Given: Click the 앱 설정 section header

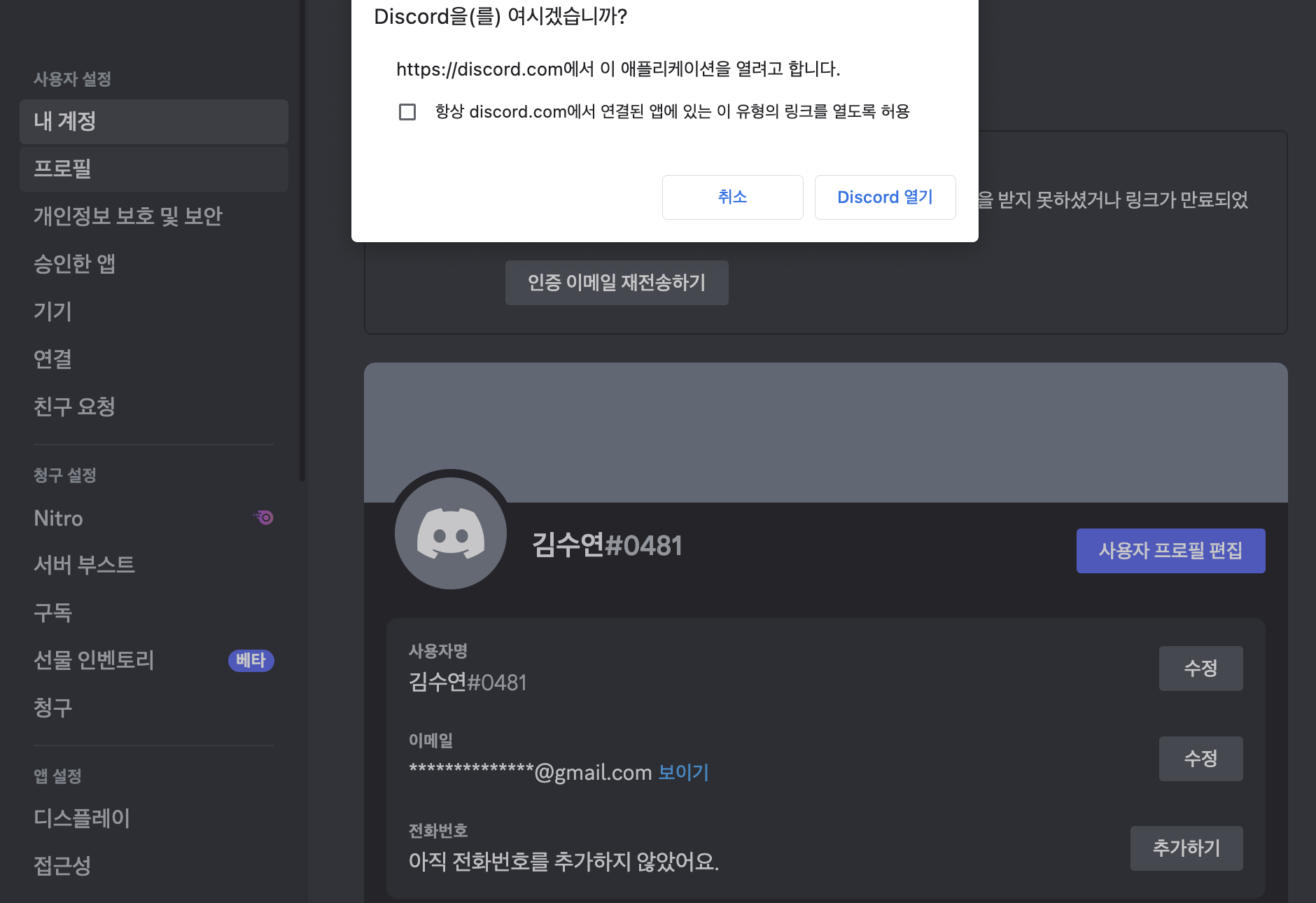Looking at the screenshot, I should pos(57,776).
